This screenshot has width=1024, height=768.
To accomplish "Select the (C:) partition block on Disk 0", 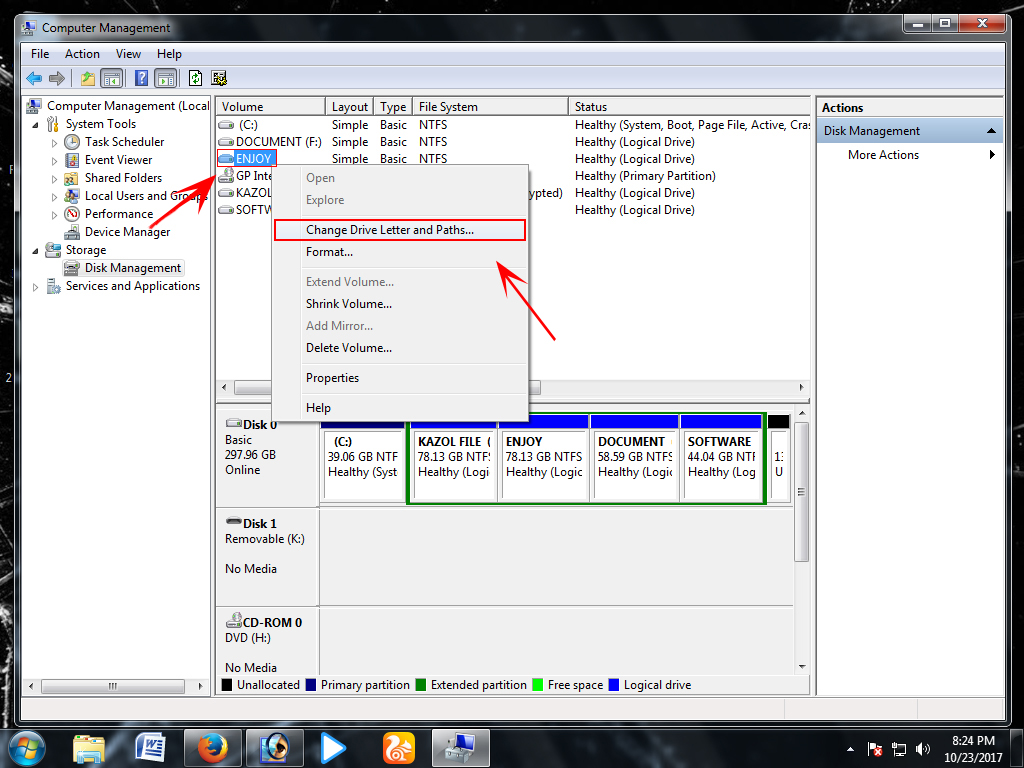I will click(x=363, y=458).
